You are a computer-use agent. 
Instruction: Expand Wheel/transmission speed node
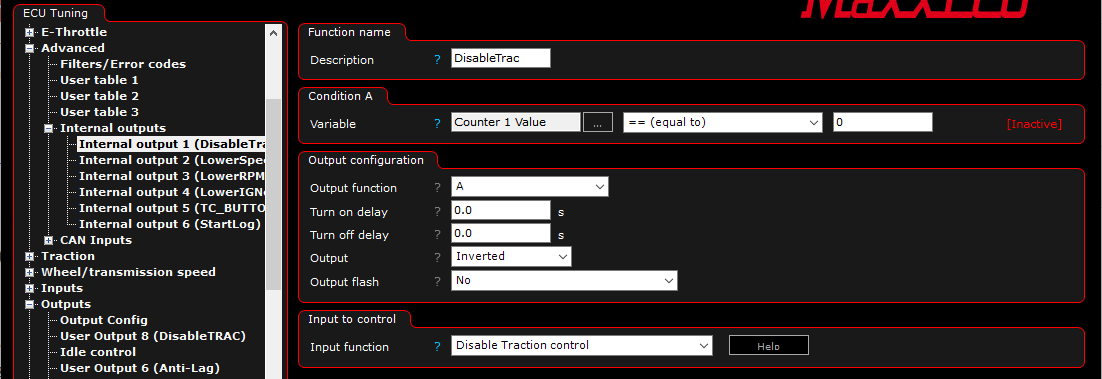30,273
